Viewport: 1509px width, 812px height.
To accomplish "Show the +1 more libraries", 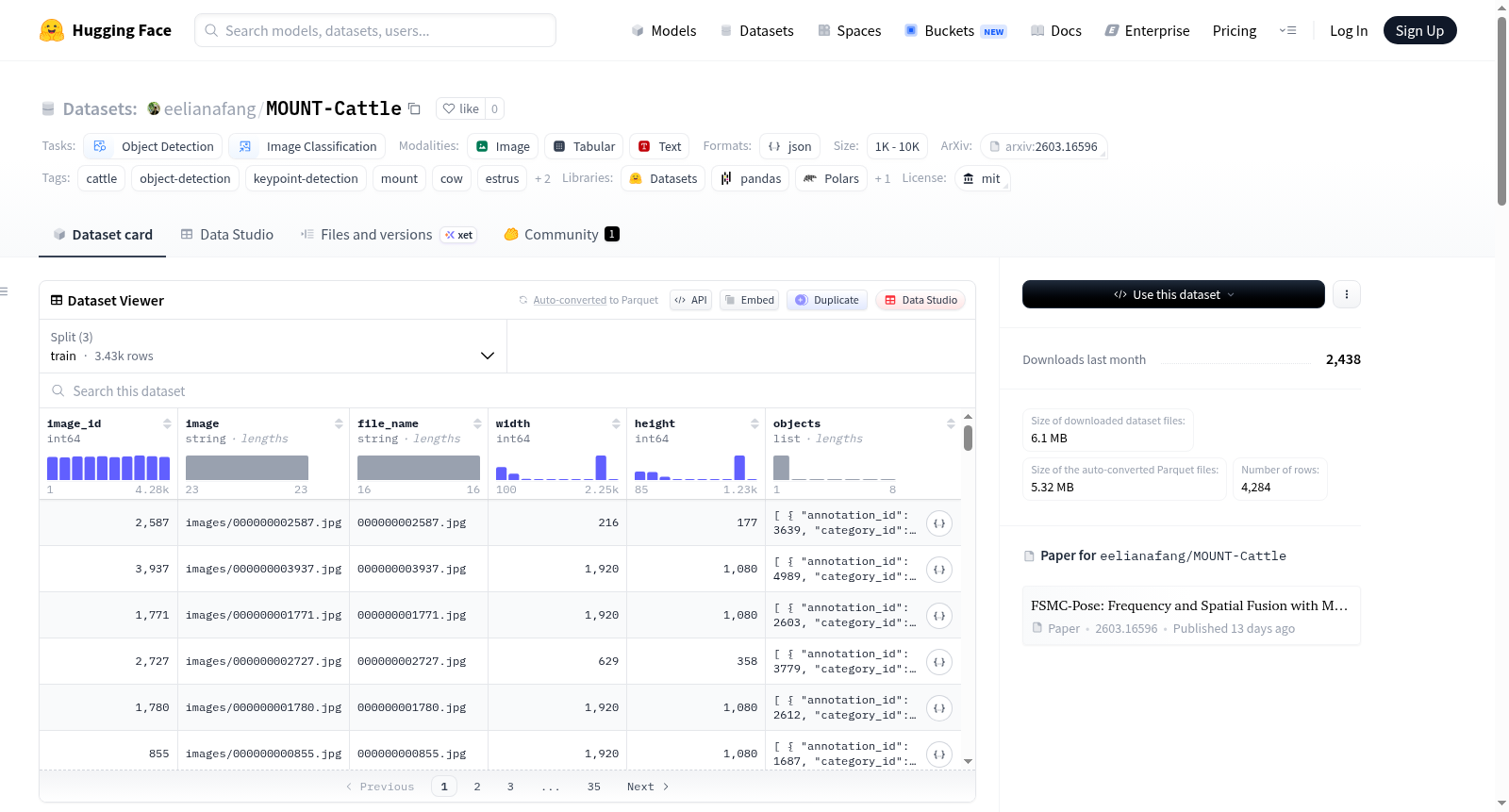I will (x=882, y=178).
